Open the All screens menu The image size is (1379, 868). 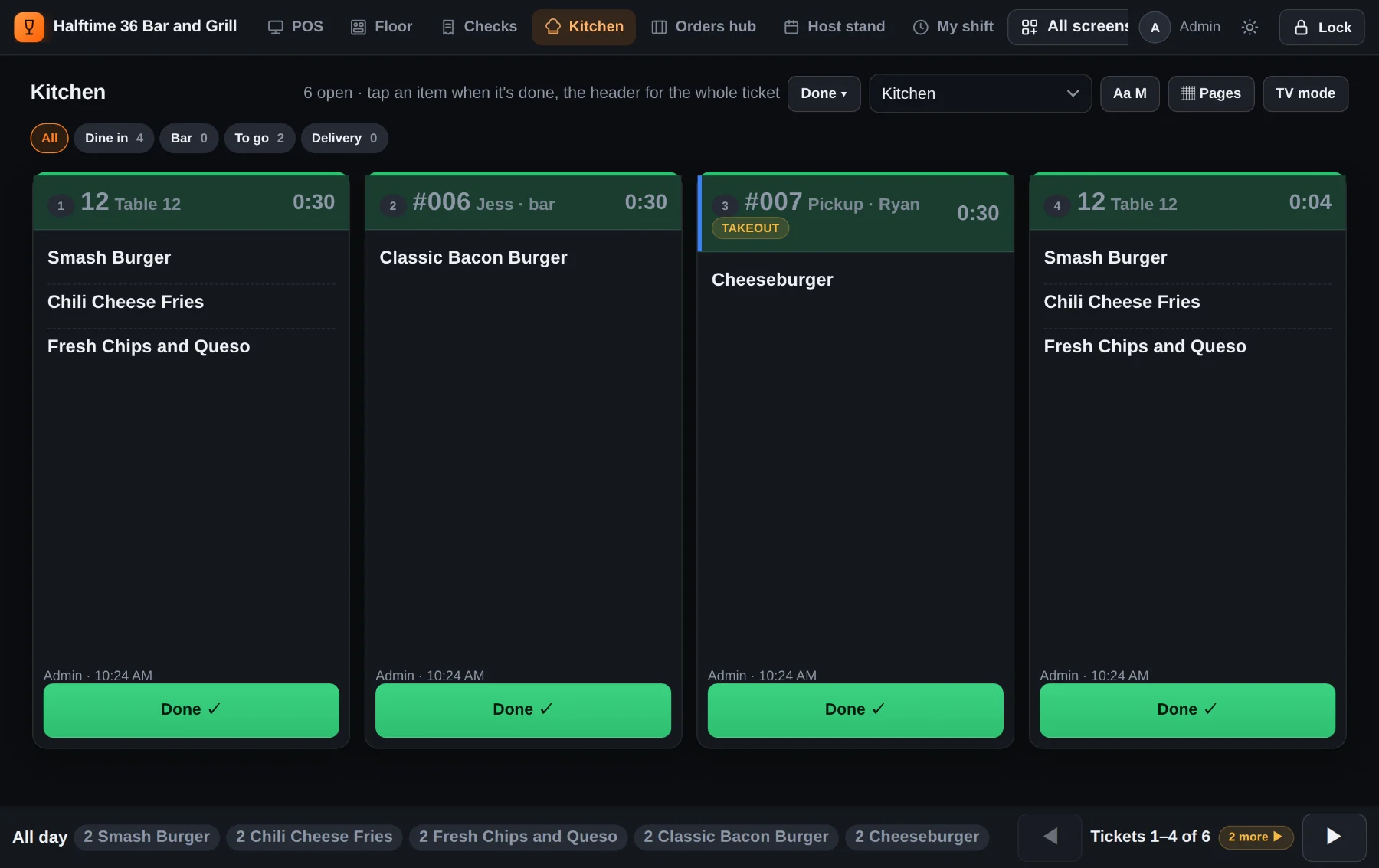click(x=1069, y=27)
